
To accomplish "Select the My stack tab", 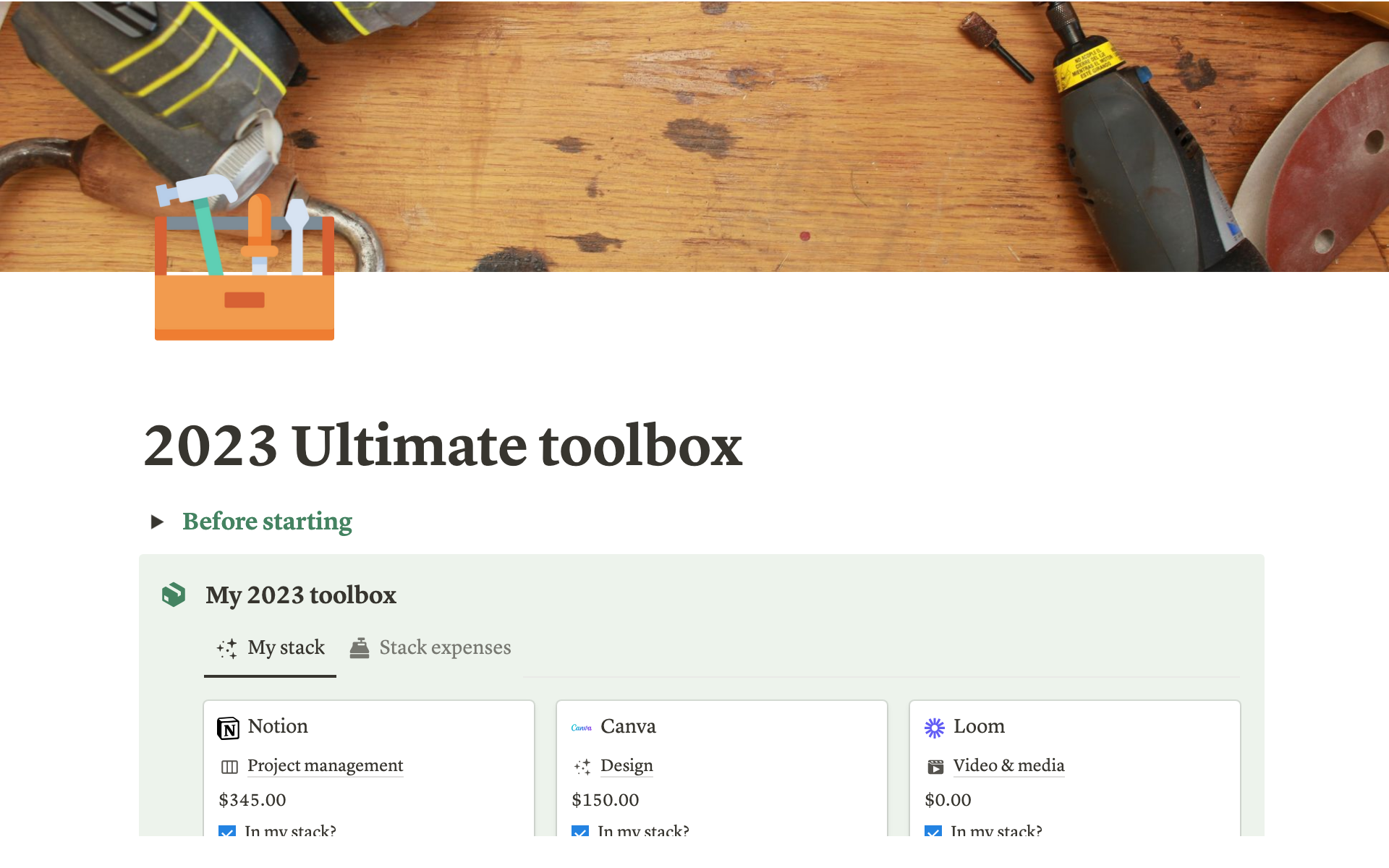I will coord(271,647).
